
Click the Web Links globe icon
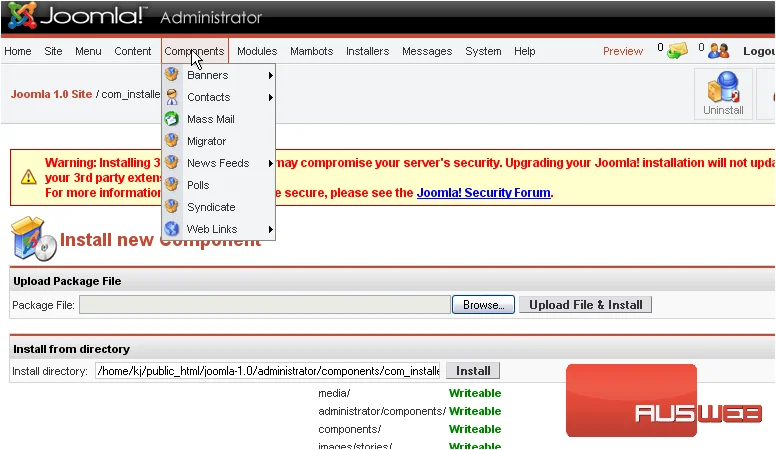(x=172, y=229)
